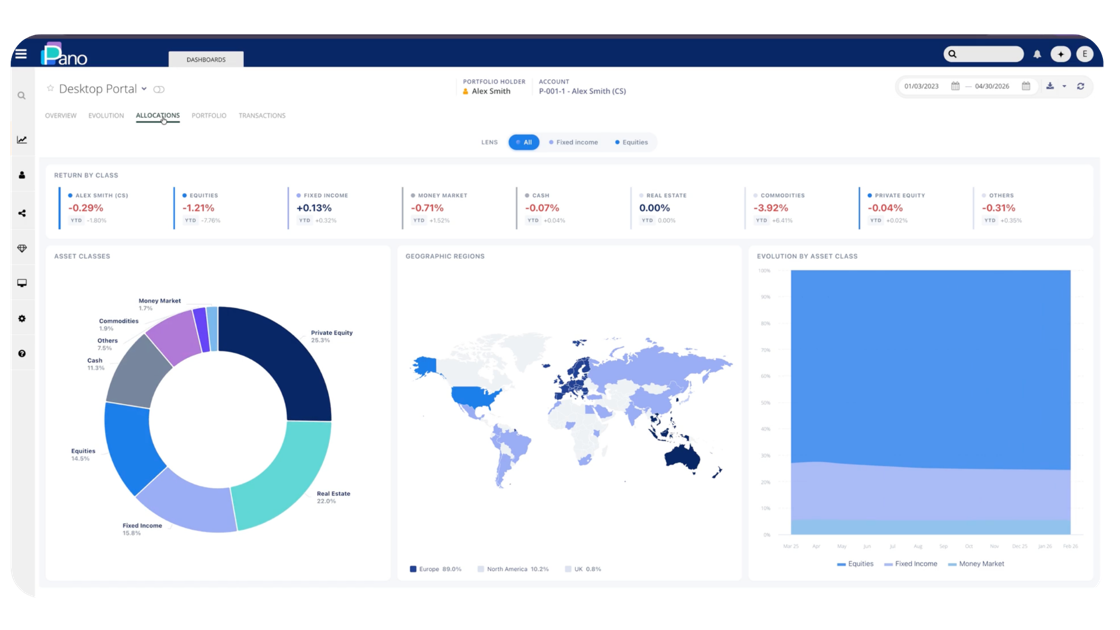Open the help question mark icon

(22, 354)
